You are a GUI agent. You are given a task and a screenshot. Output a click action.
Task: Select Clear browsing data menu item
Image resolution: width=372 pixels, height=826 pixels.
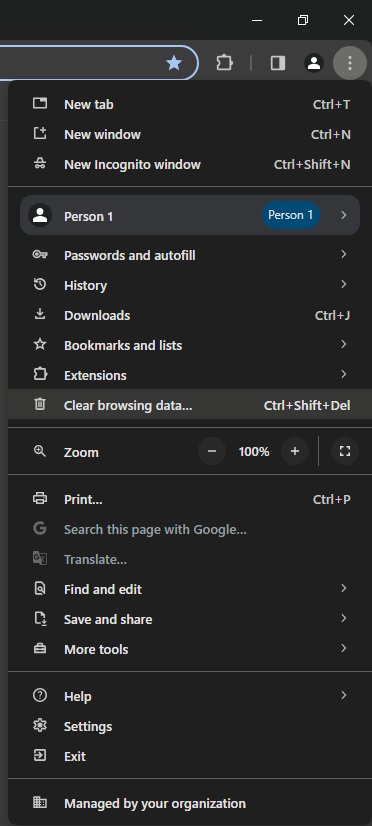click(x=190, y=405)
